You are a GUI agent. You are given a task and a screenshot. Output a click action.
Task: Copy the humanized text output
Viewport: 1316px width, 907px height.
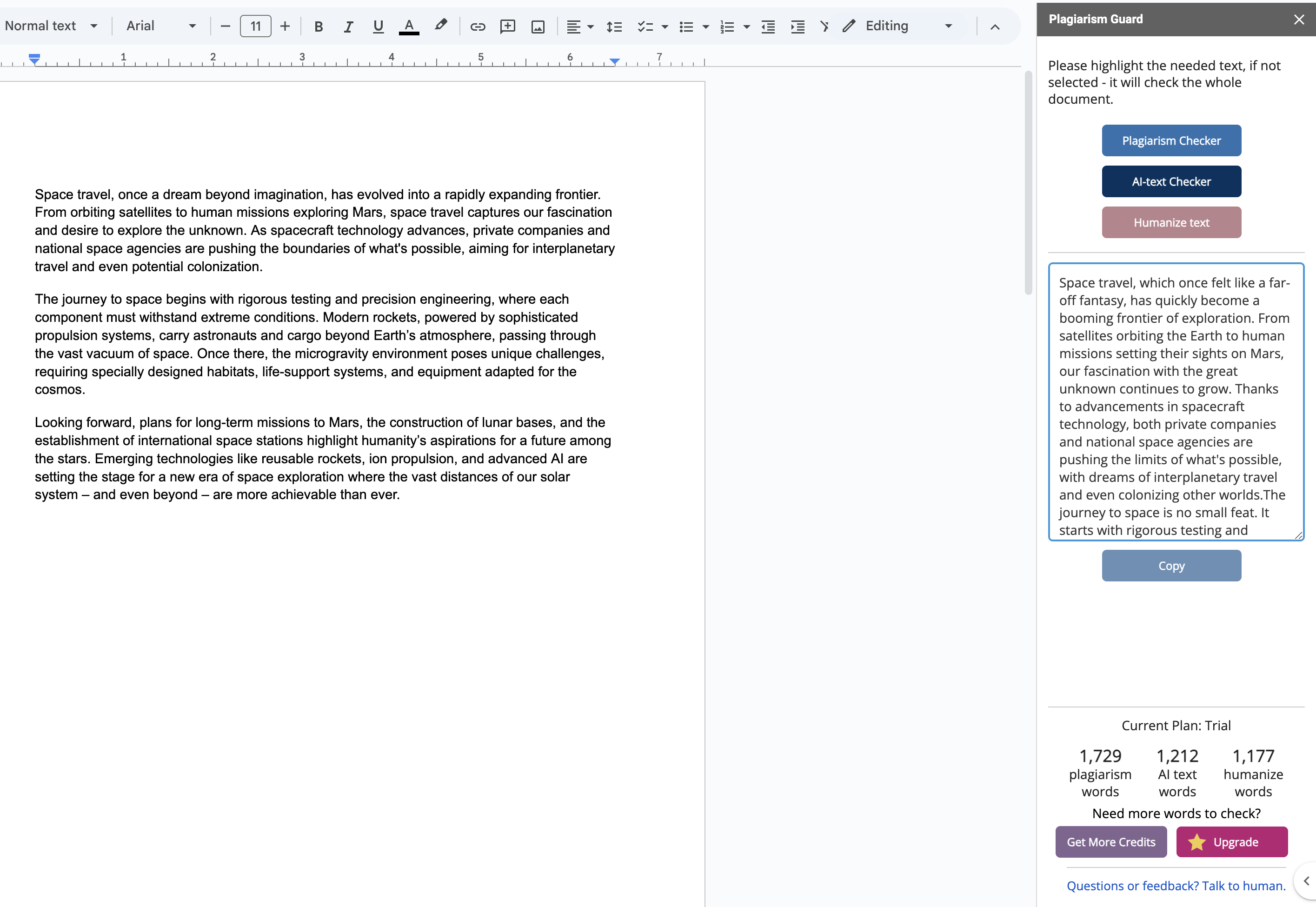1171,566
